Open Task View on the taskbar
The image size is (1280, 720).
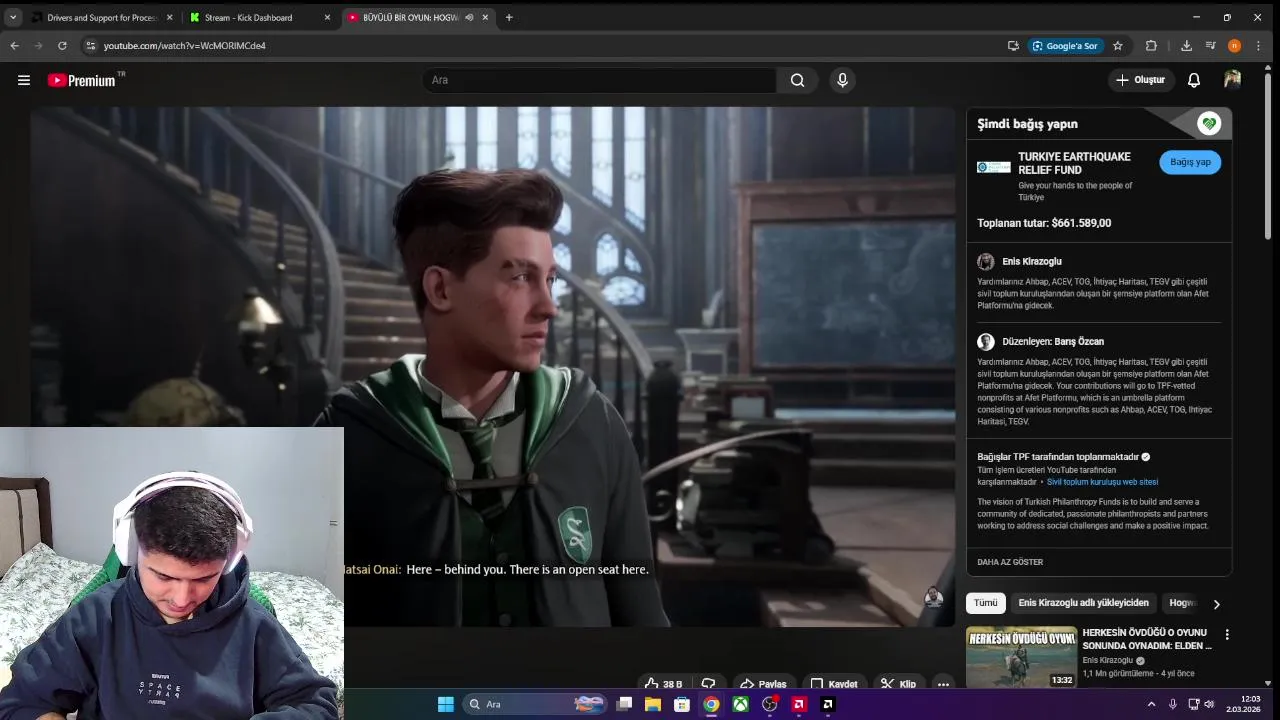624,704
